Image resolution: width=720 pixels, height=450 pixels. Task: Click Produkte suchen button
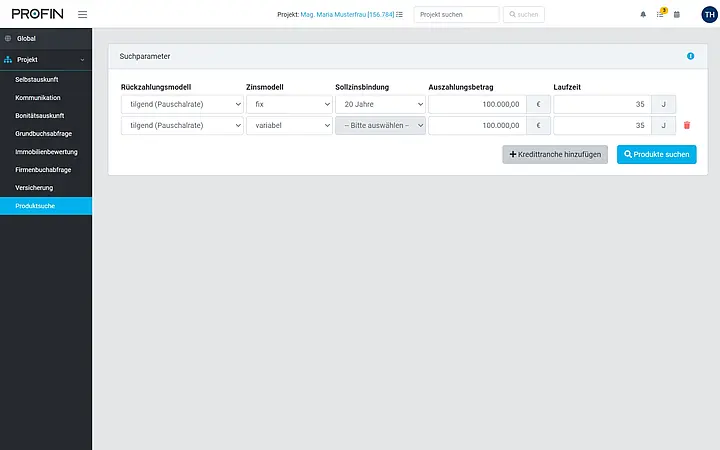(x=656, y=154)
